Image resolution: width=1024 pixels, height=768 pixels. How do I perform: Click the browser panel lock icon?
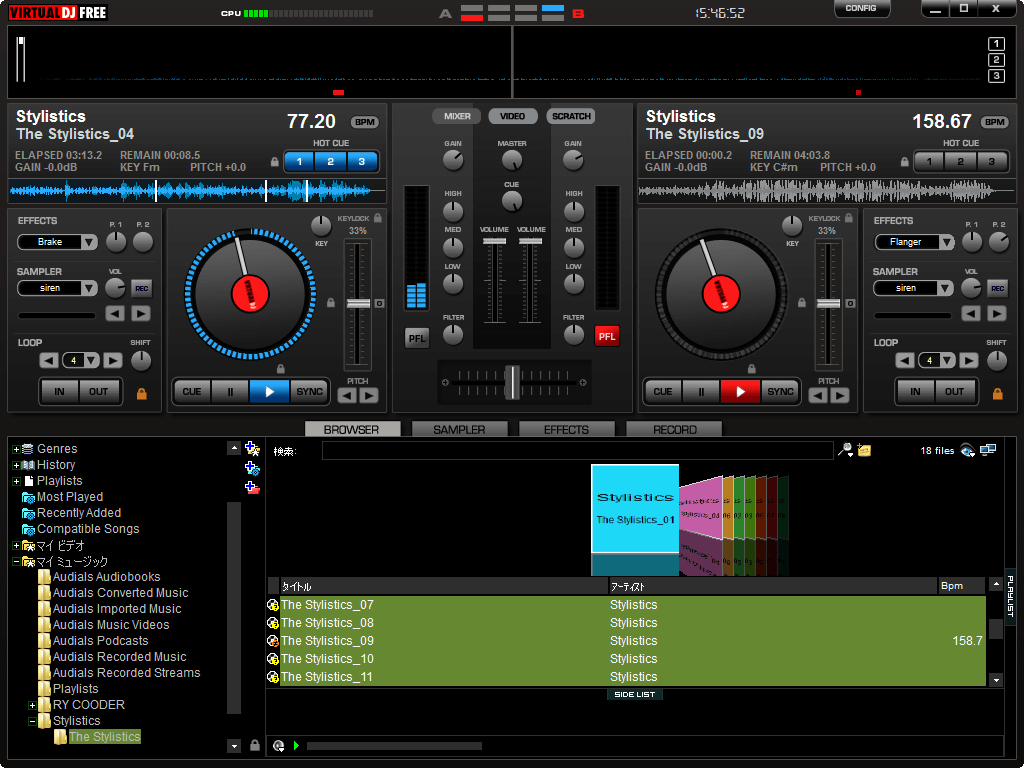click(255, 745)
